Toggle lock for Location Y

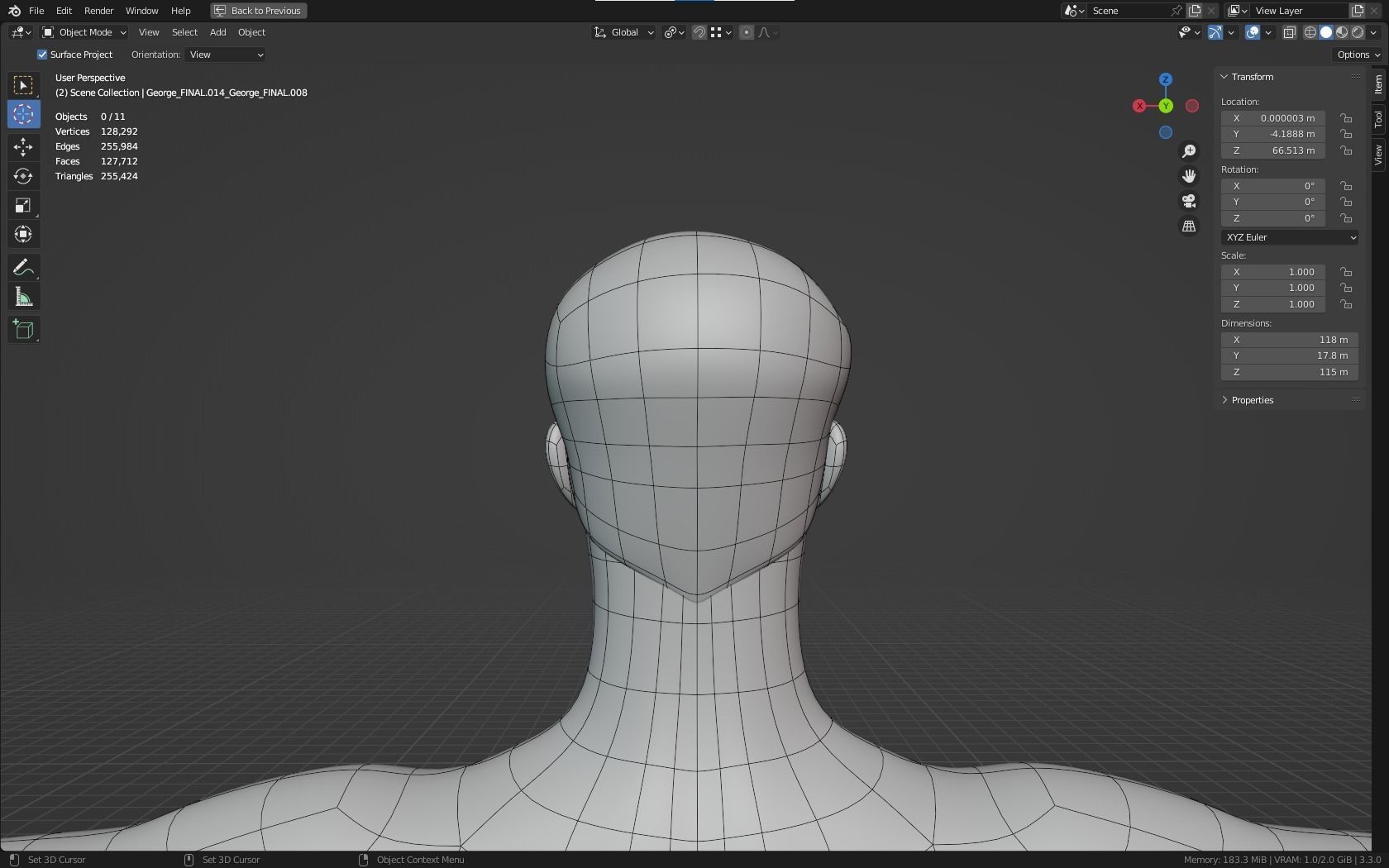click(1346, 134)
